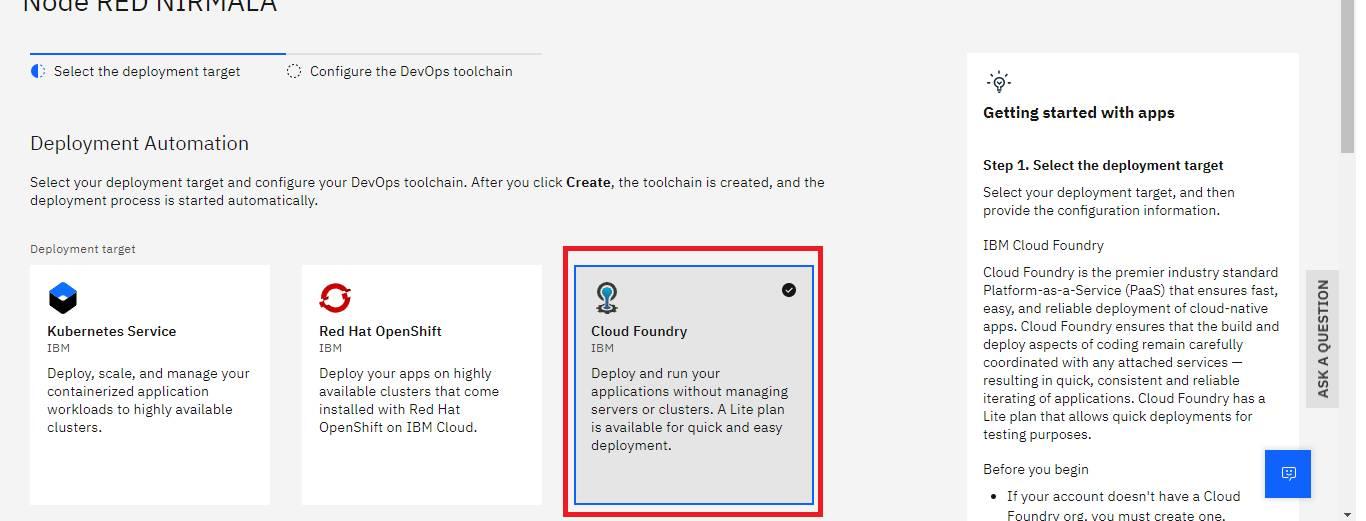Select the Kubernetes Service deployment card
The width and height of the screenshot is (1366, 521).
150,384
